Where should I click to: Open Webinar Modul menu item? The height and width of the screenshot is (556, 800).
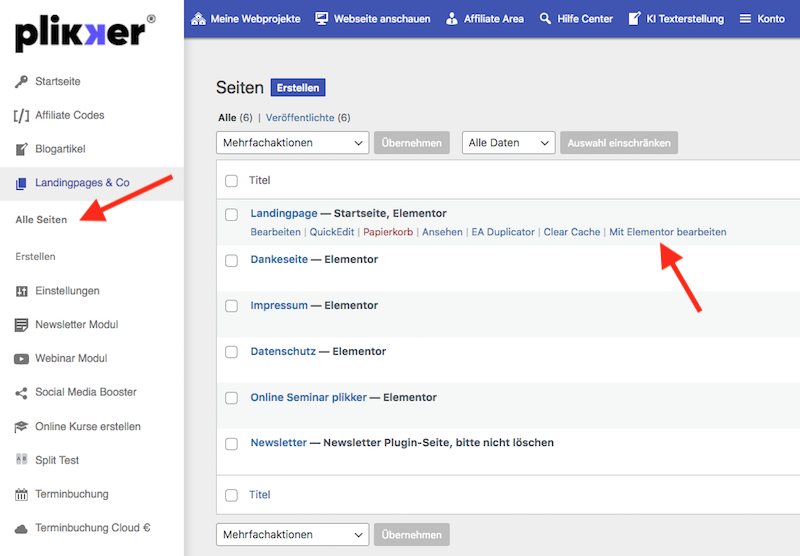coord(71,359)
